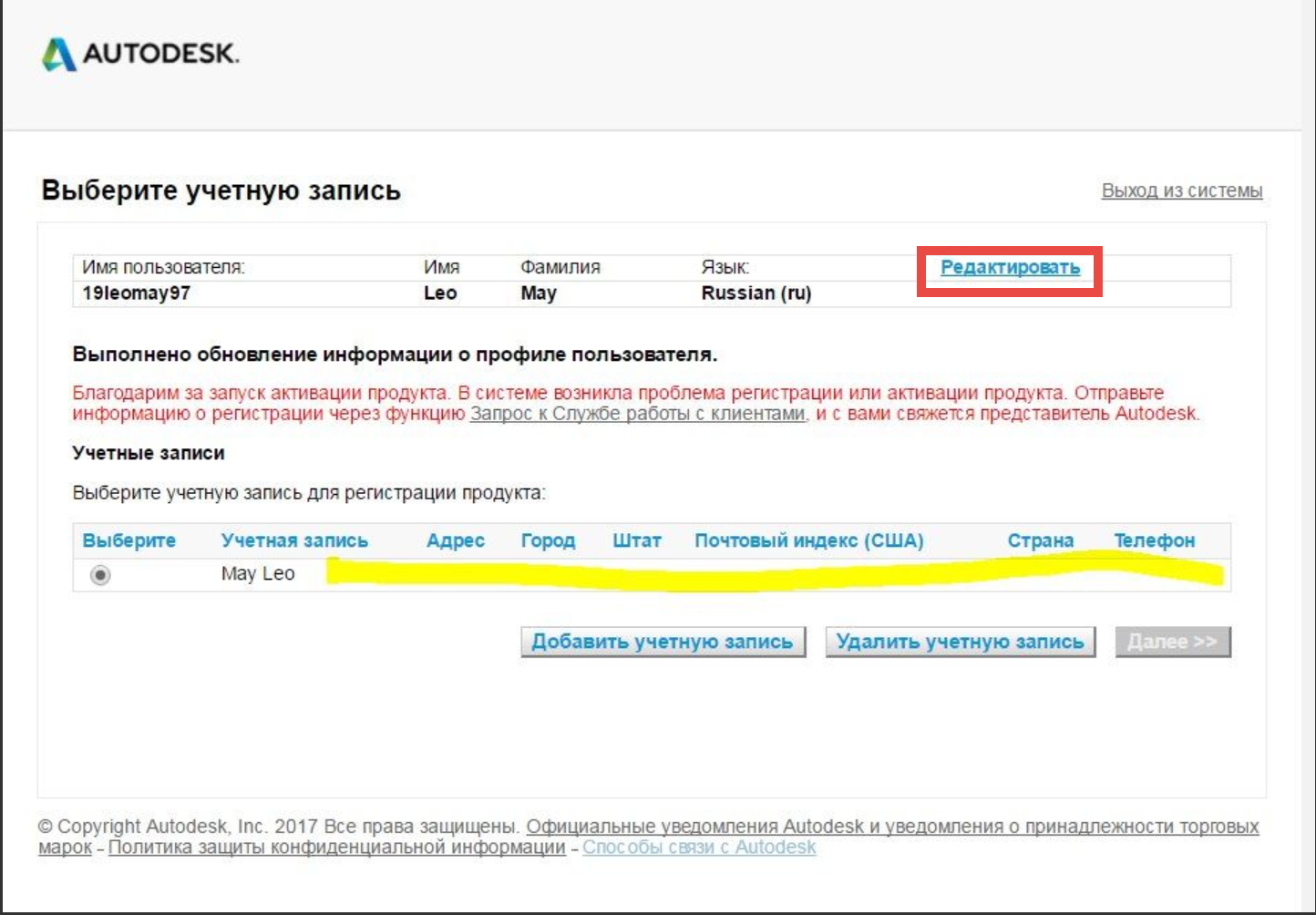Open Политика защиты конфиденциальной информации link
Viewport: 1316px width, 915px height.
(337, 848)
